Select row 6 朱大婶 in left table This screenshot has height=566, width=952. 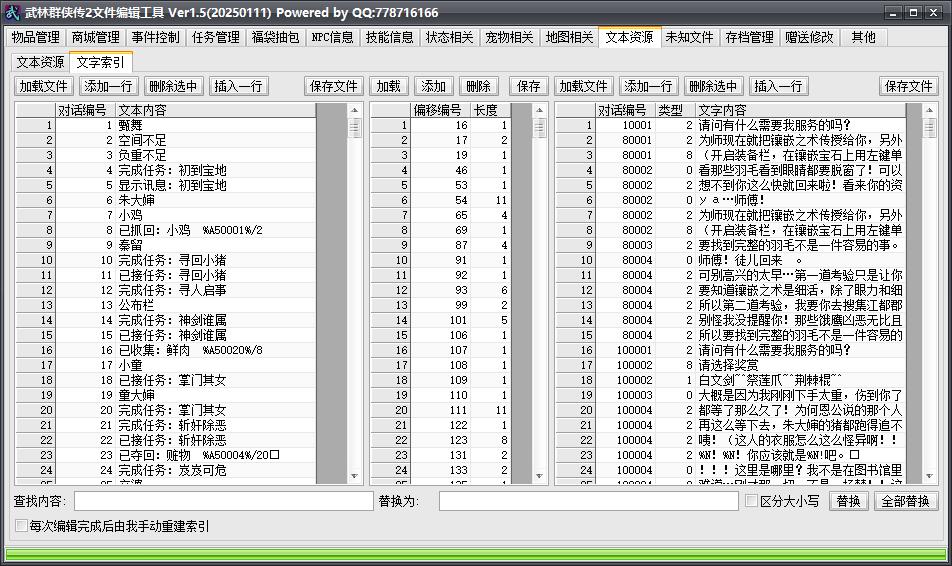pos(165,200)
